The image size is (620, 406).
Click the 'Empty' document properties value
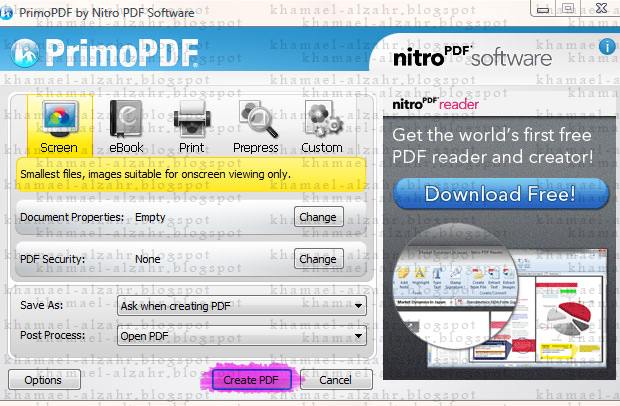point(150,217)
